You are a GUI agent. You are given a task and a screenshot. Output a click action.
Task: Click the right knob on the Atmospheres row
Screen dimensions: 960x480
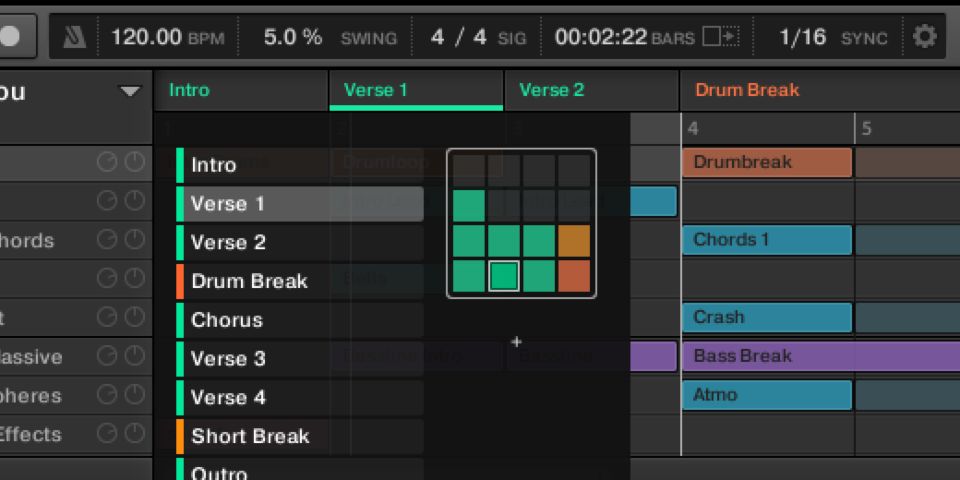tap(135, 396)
